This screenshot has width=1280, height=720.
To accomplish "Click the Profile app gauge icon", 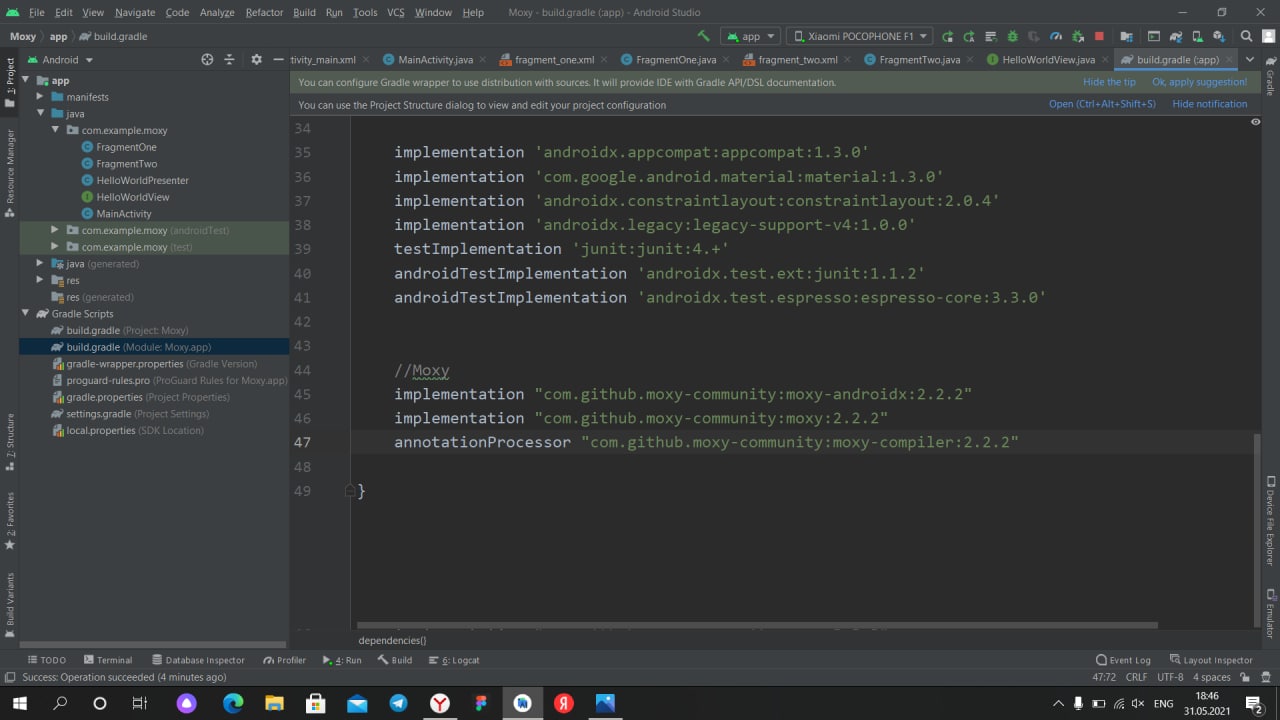I will click(1055, 36).
